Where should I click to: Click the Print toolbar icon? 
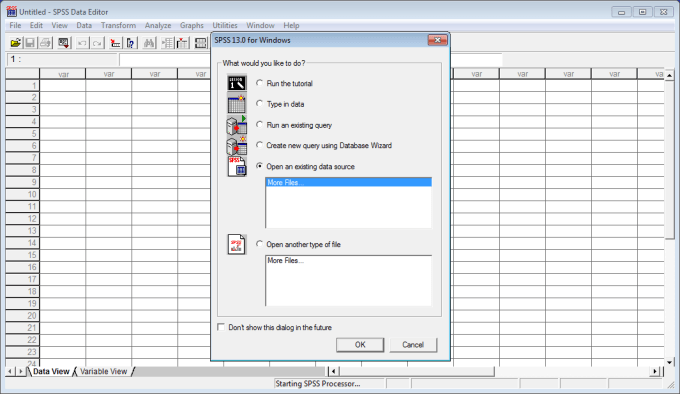pyautogui.click(x=45, y=42)
